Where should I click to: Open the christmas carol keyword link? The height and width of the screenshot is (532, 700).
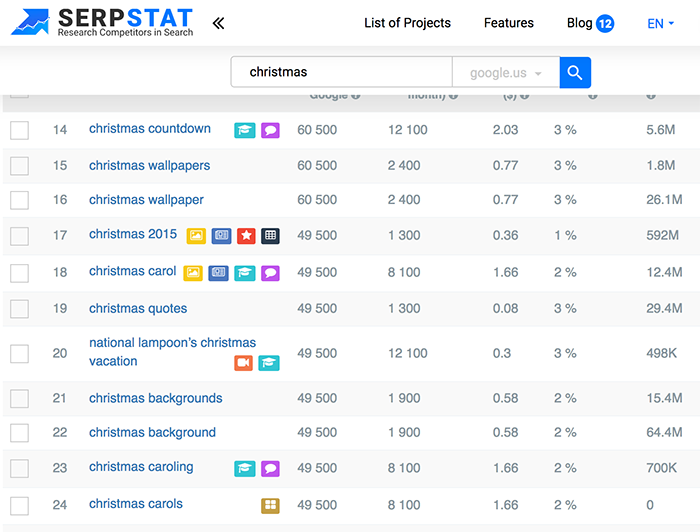pyautogui.click(x=132, y=271)
